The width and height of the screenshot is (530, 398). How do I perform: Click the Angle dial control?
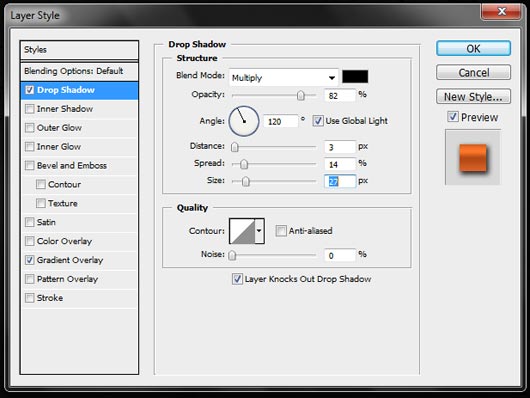pos(244,121)
